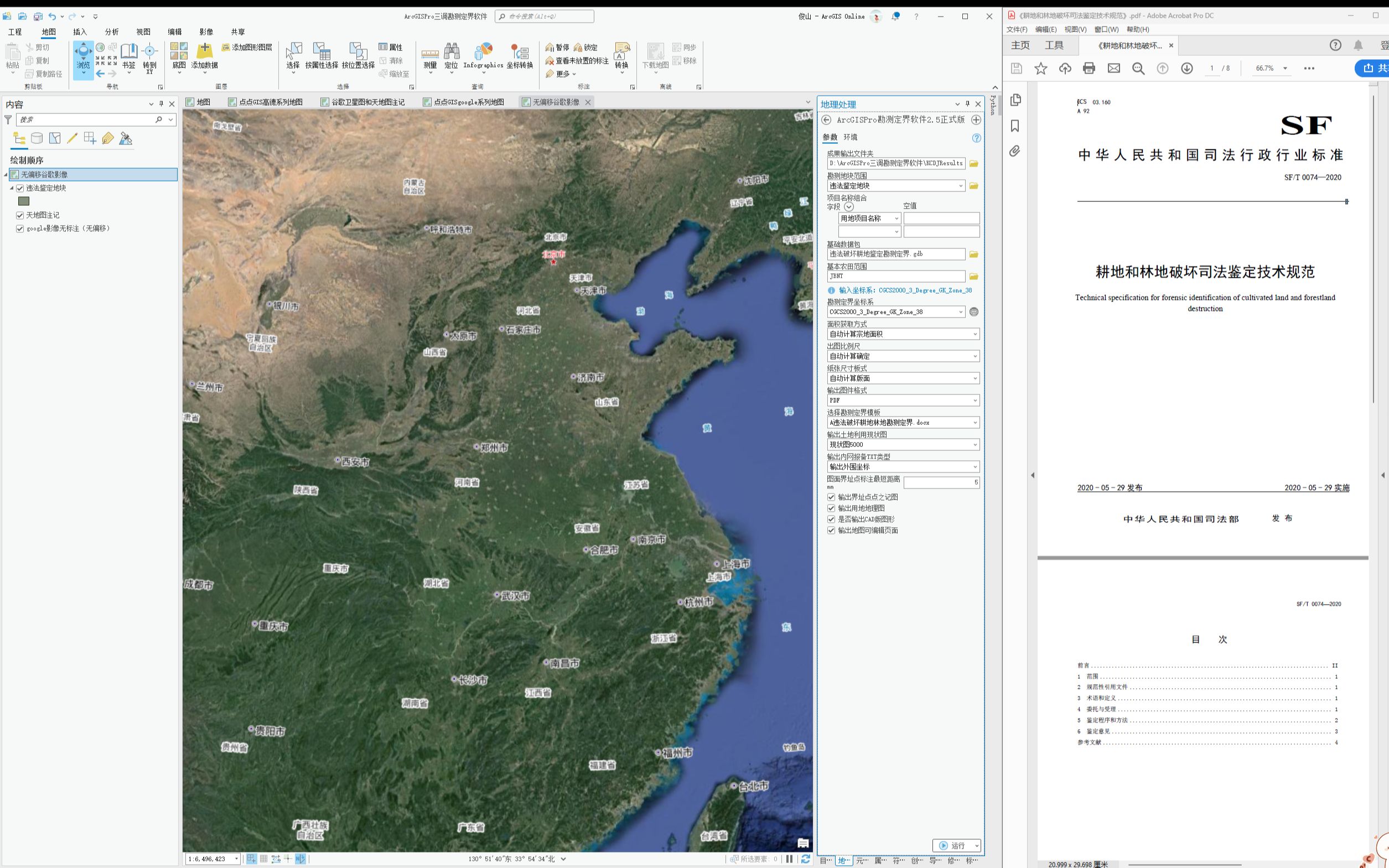Viewport: 1389px width, 868px height.
Task: Click the coordinate system globe icon
Action: (974, 311)
